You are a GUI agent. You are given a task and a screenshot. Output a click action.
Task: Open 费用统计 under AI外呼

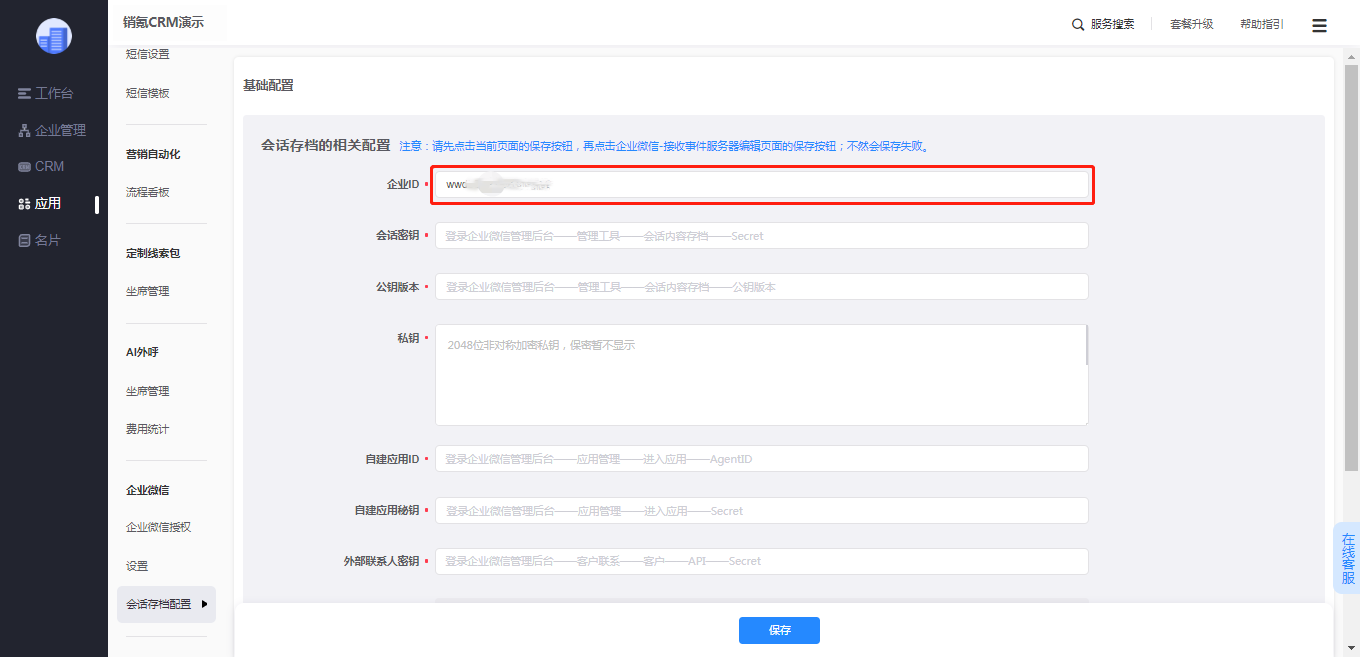click(148, 429)
